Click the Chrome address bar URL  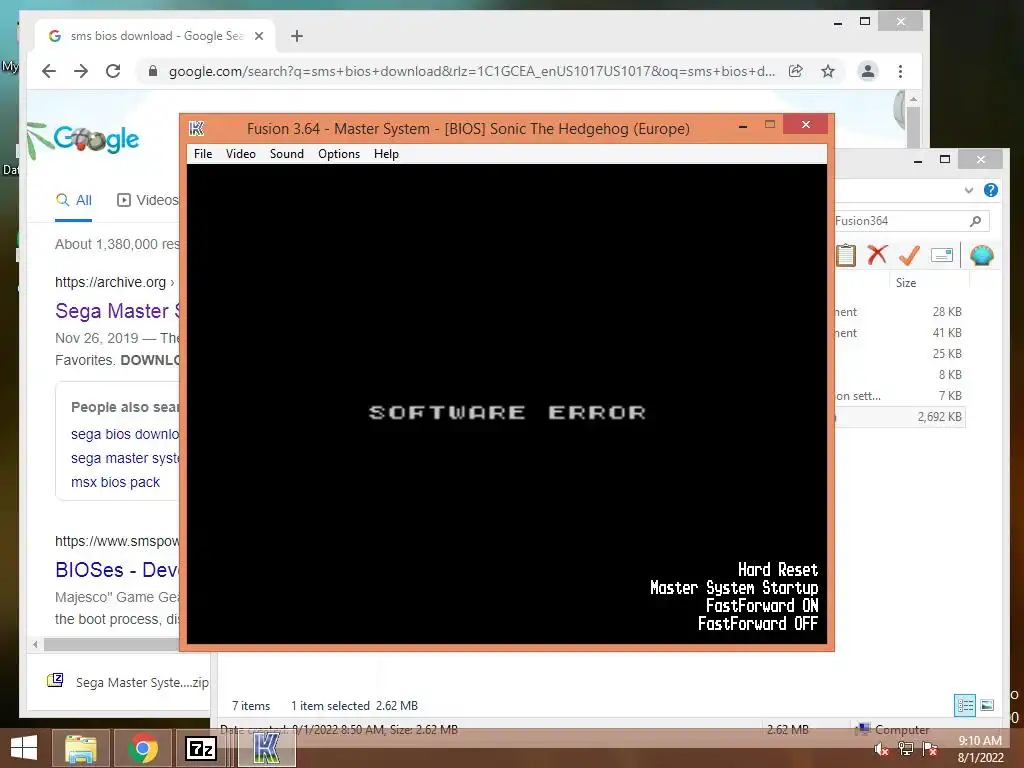point(472,71)
